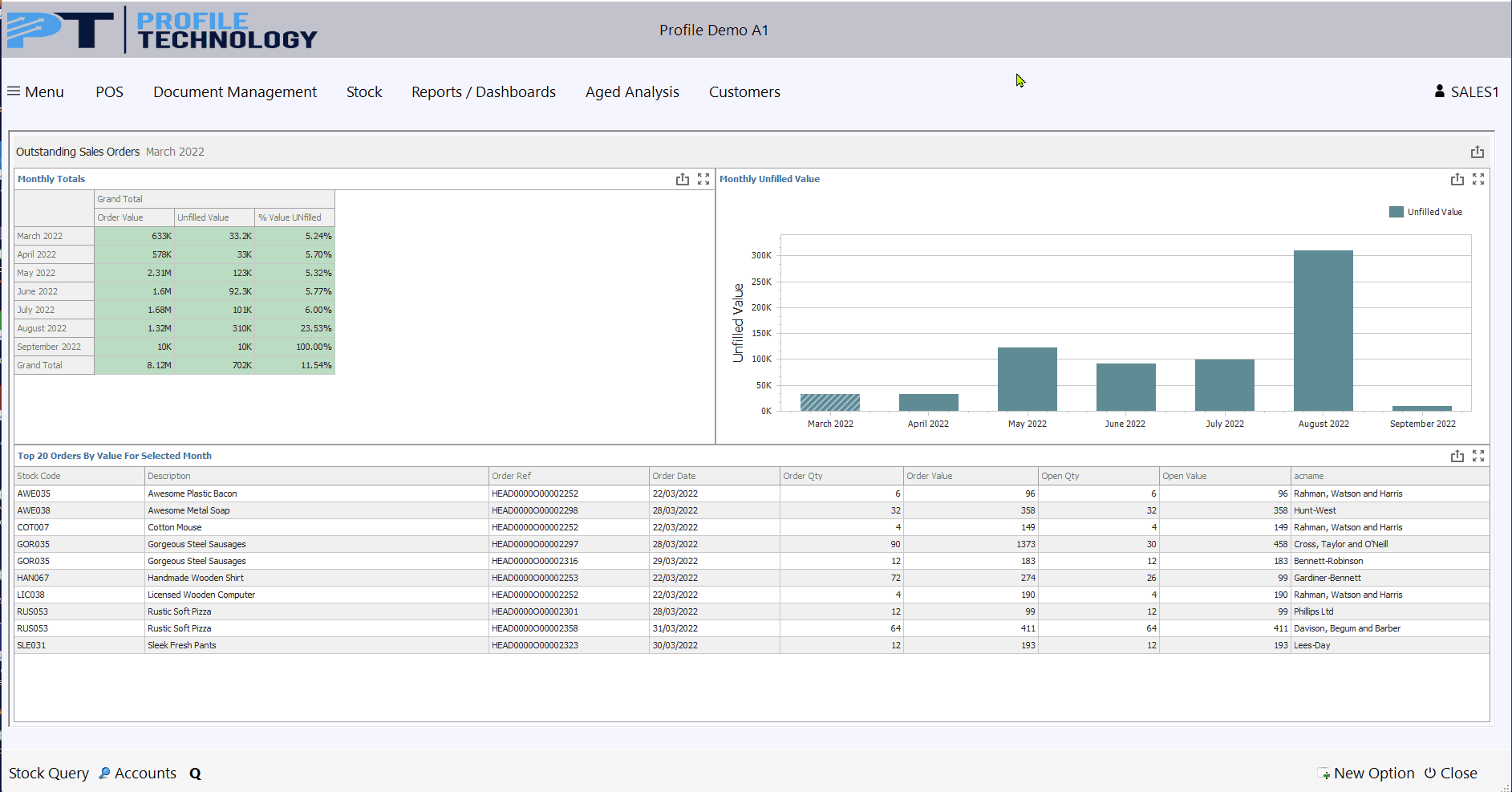The height and width of the screenshot is (792, 1512).
Task: Click the Stock Query link
Action: coord(49,774)
